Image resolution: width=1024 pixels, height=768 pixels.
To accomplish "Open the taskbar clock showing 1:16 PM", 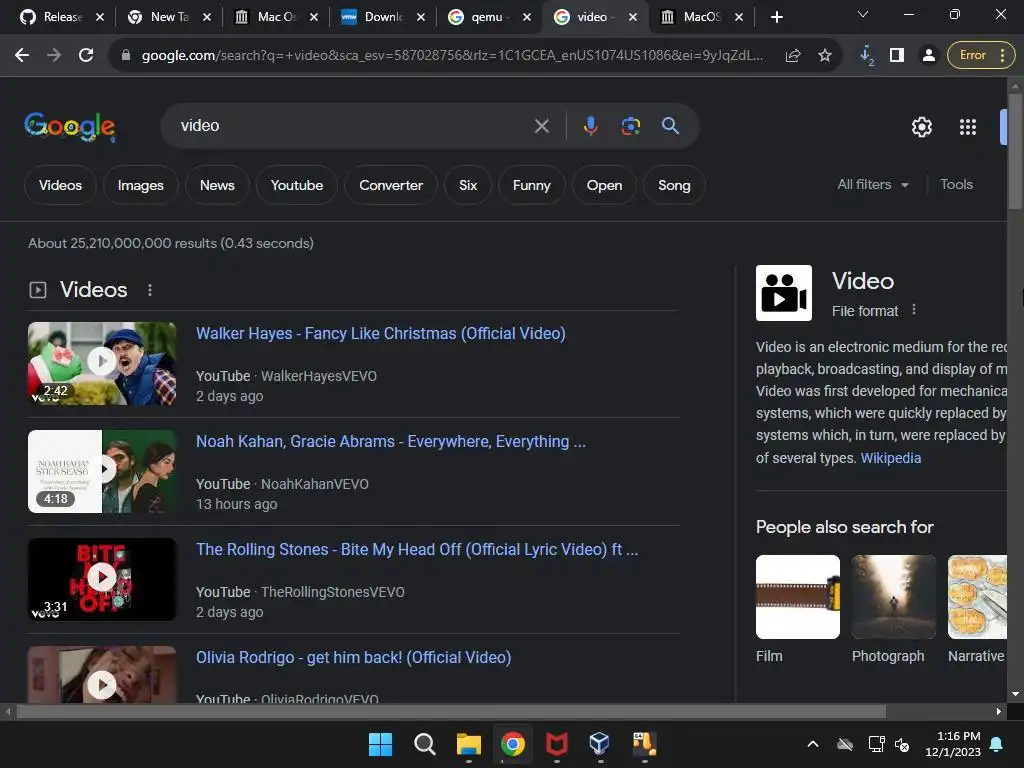I will click(x=953, y=744).
